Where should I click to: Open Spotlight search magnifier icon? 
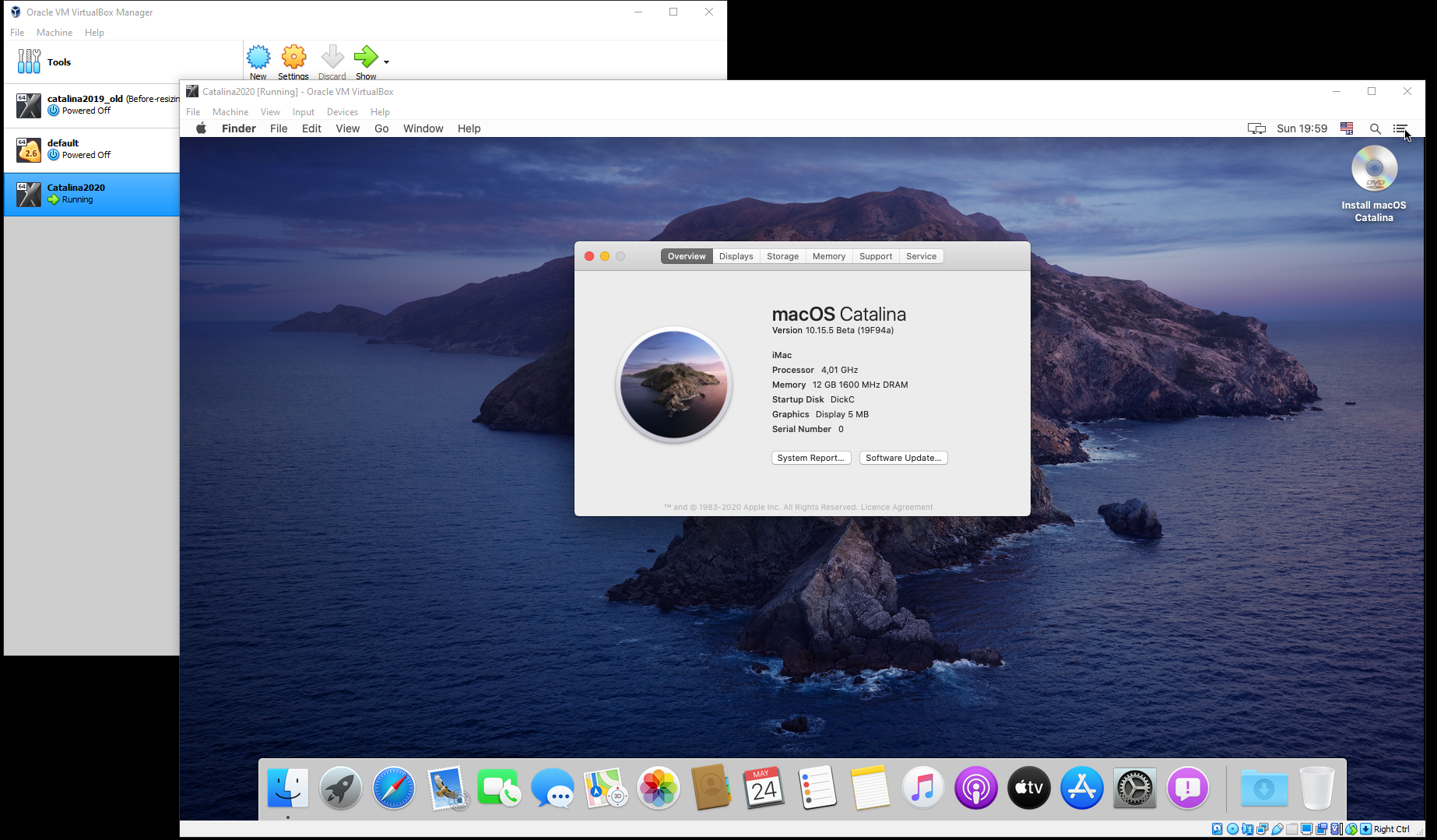click(1376, 128)
